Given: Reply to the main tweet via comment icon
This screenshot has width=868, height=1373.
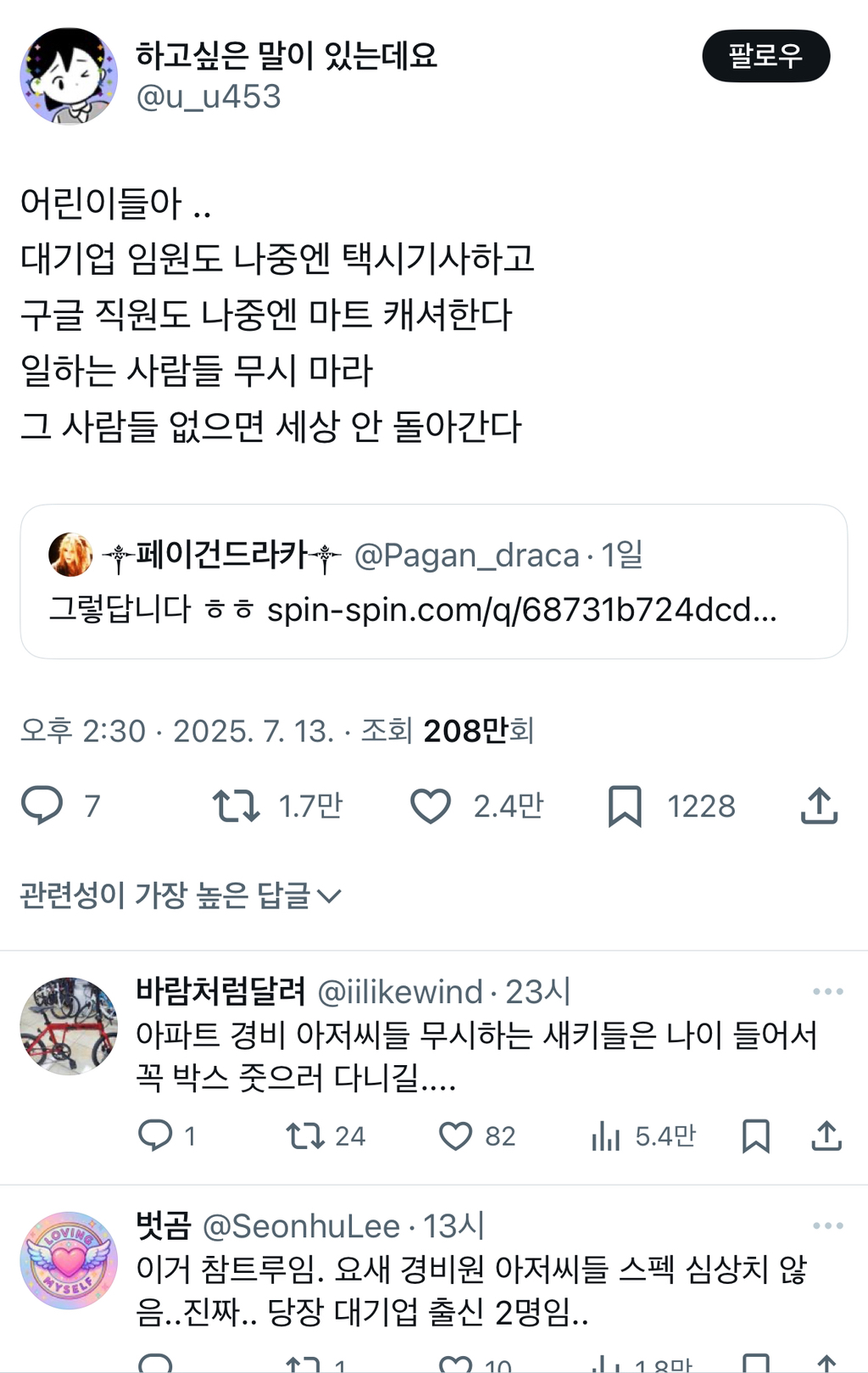Looking at the screenshot, I should (x=42, y=805).
